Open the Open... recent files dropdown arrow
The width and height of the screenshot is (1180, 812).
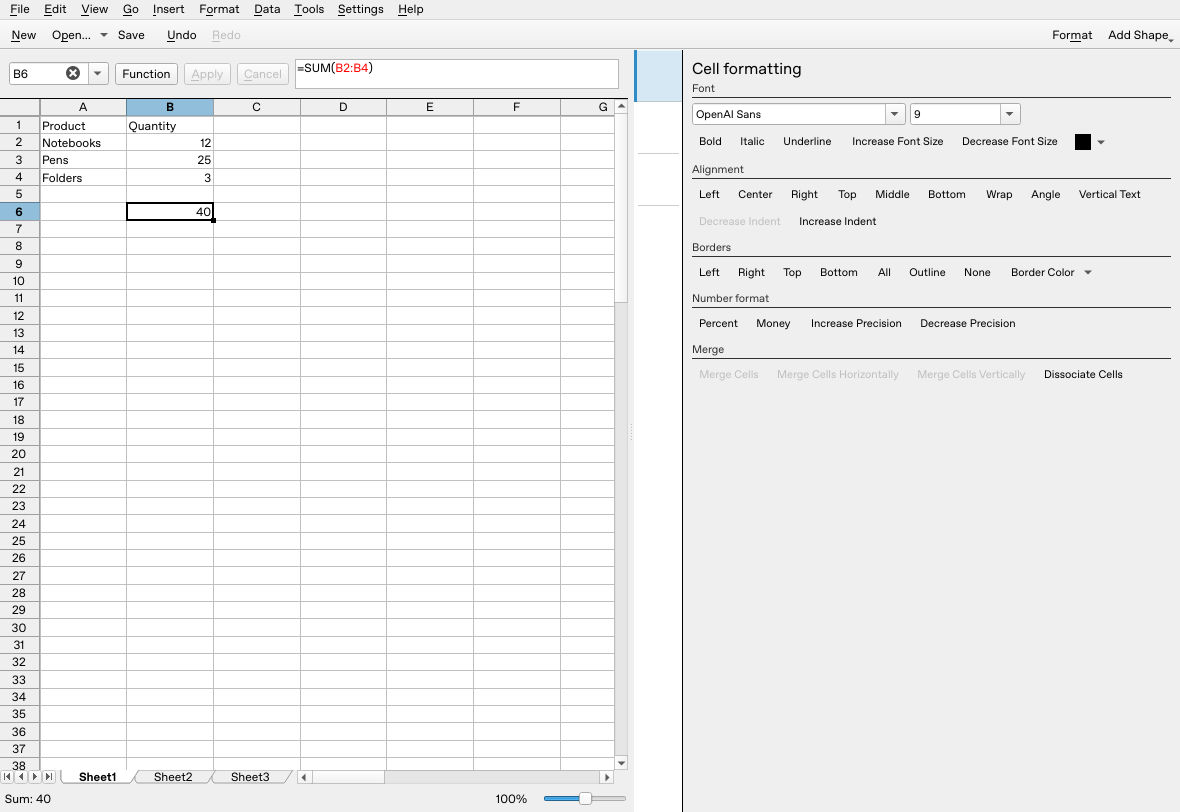coord(104,35)
